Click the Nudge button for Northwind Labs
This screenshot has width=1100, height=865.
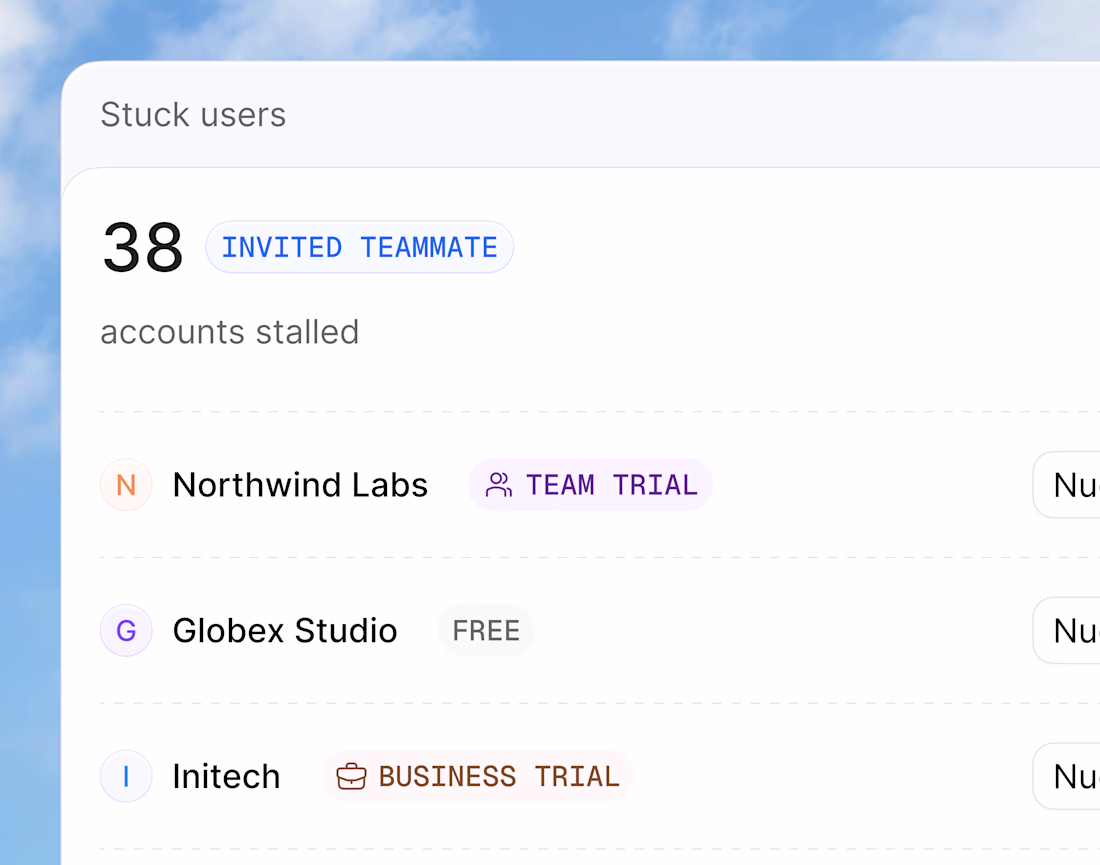point(1067,485)
